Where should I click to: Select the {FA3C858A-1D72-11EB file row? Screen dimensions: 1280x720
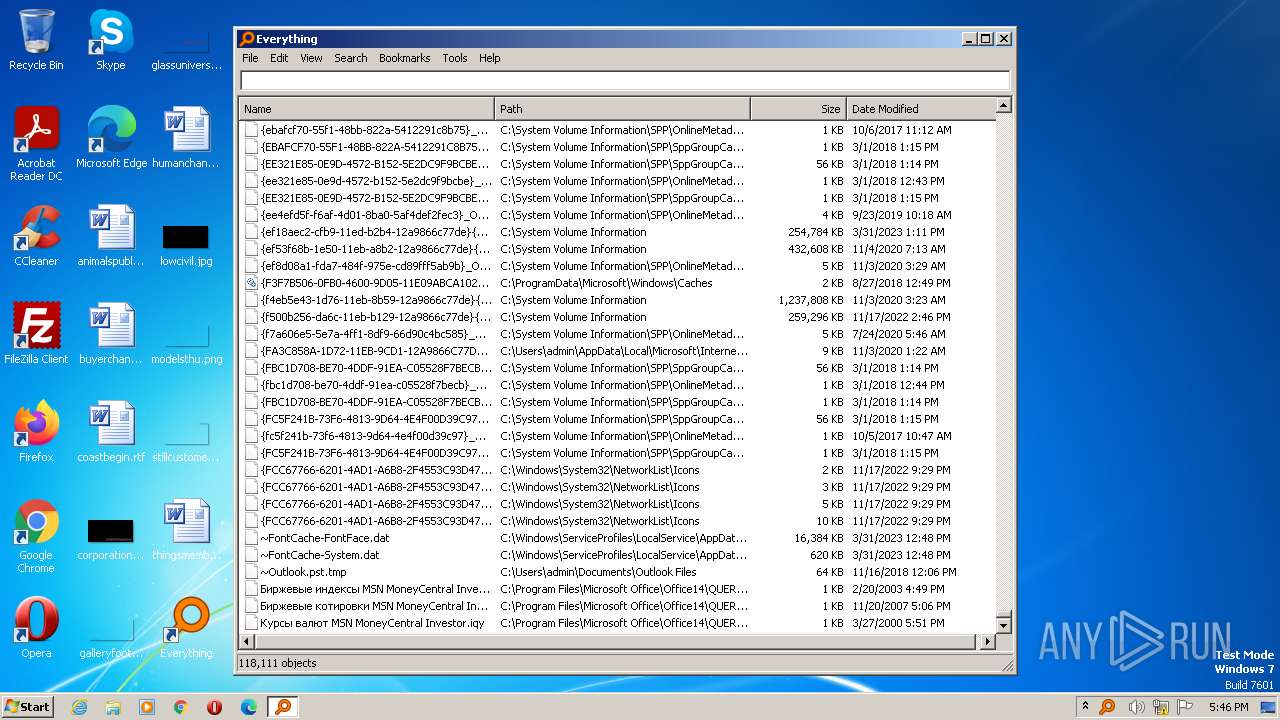coord(617,351)
